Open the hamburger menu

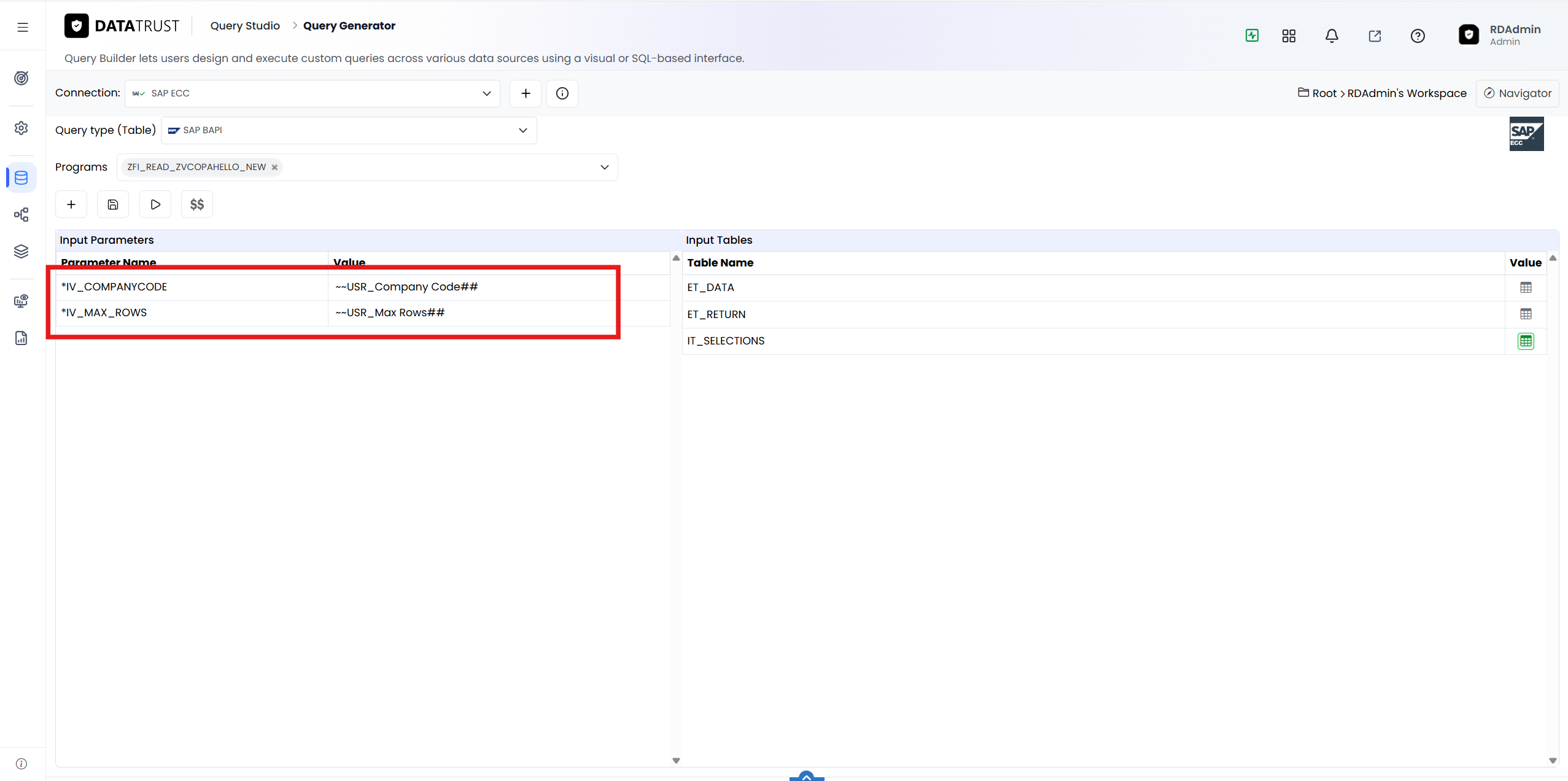click(23, 27)
